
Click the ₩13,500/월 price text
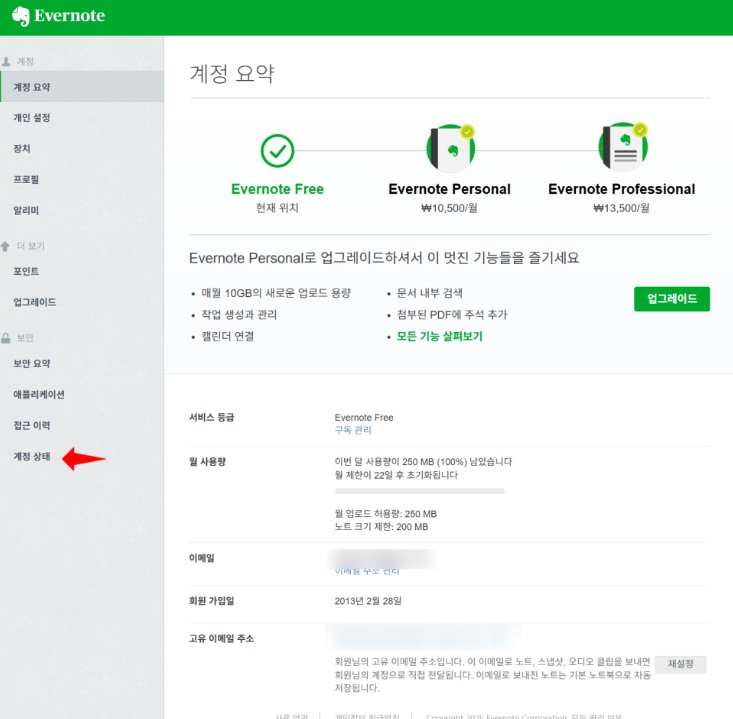[x=621, y=208]
